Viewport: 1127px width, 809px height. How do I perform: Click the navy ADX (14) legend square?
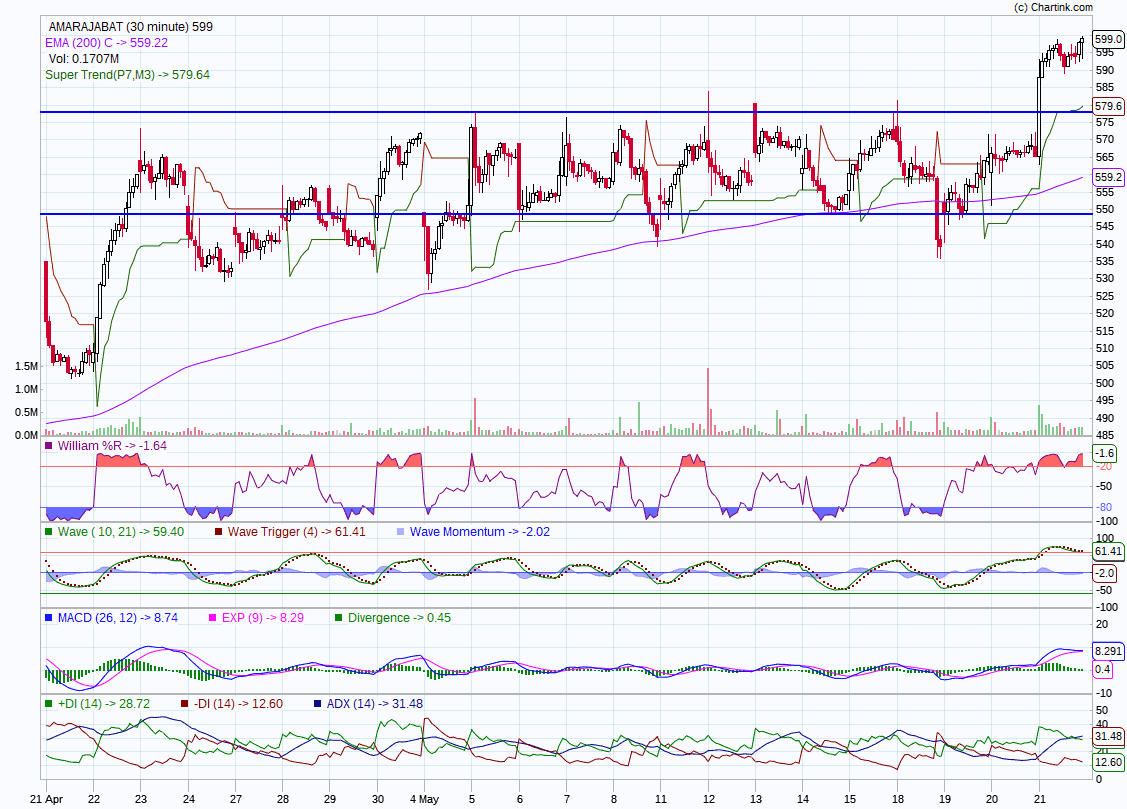318,704
